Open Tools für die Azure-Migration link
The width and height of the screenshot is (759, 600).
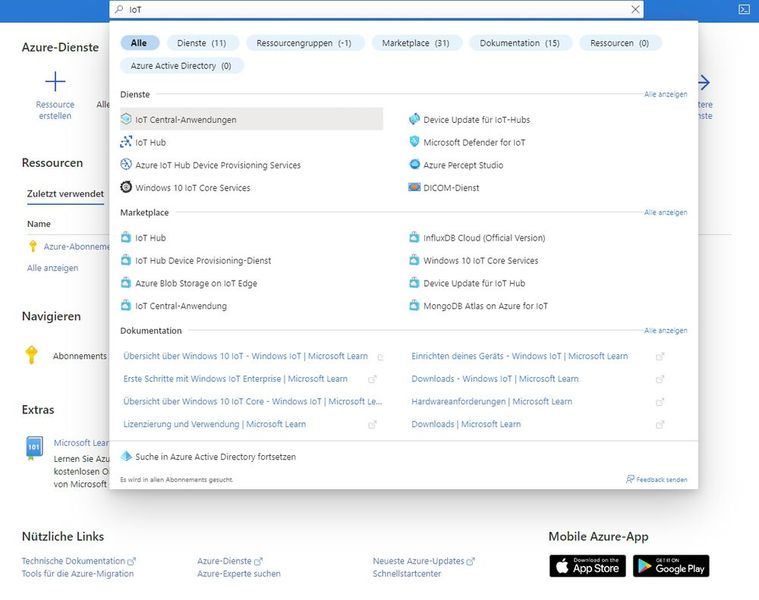(77, 573)
